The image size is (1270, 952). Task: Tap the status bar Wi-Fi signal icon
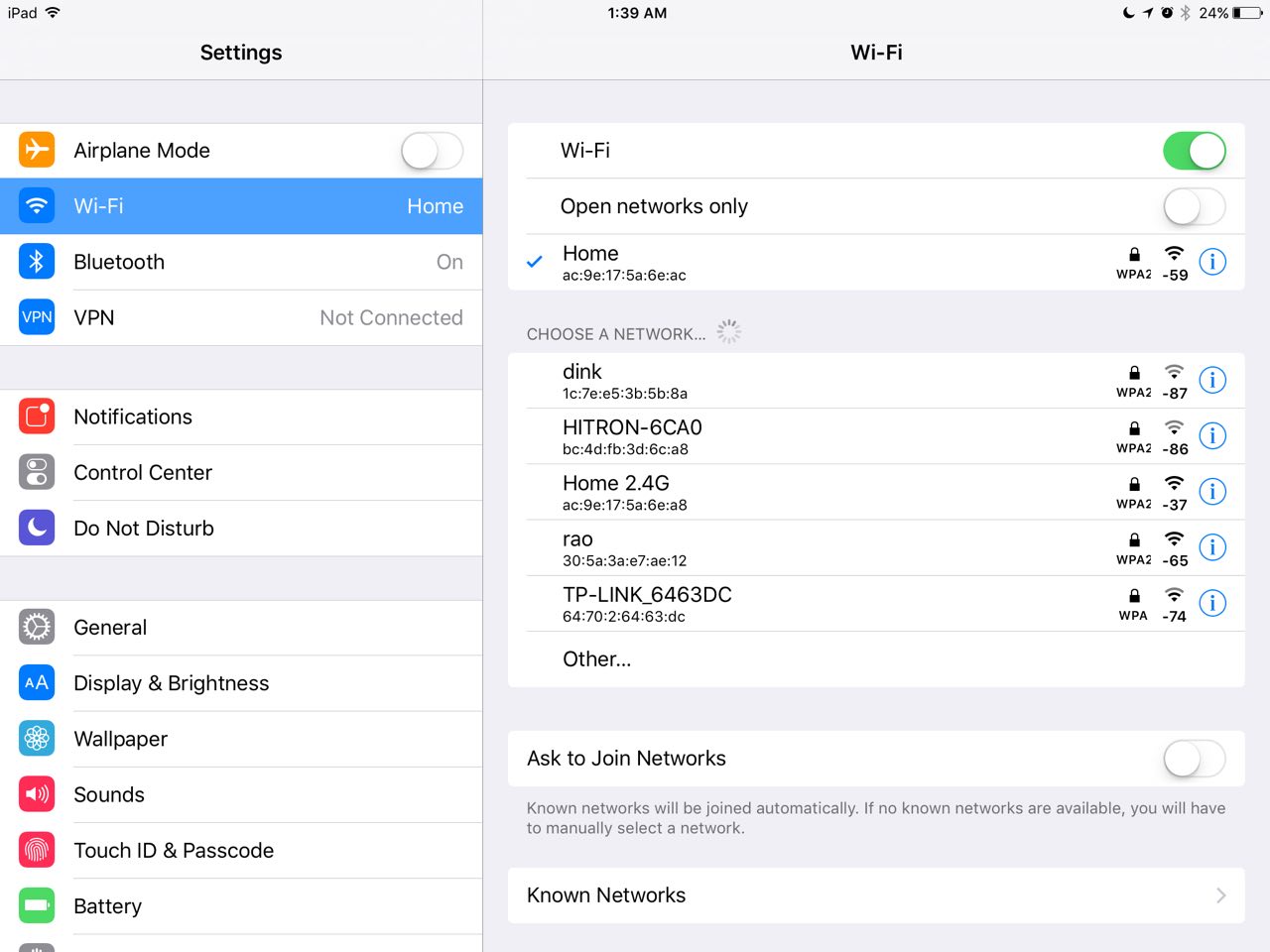tap(53, 13)
